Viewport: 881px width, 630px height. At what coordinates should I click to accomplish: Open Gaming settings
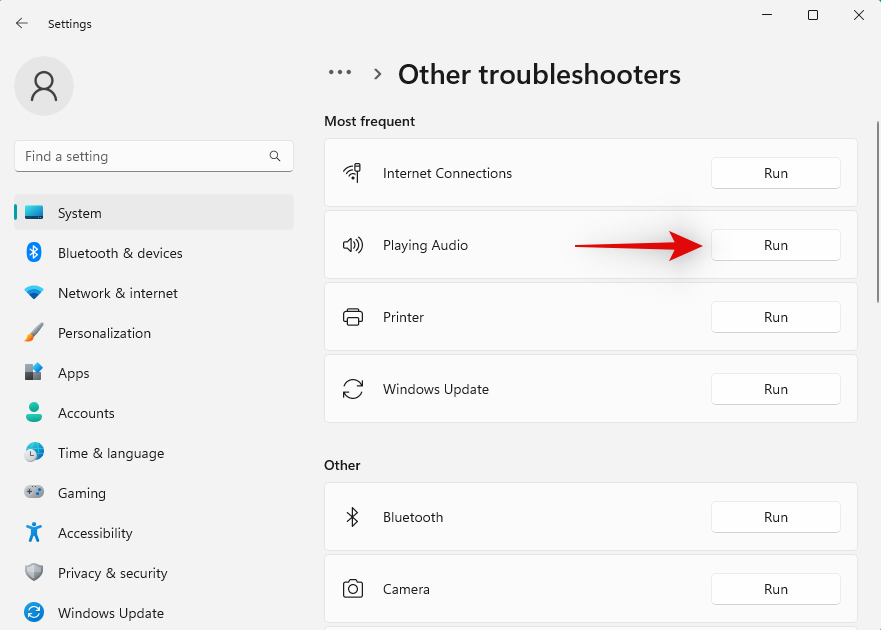tap(154, 492)
